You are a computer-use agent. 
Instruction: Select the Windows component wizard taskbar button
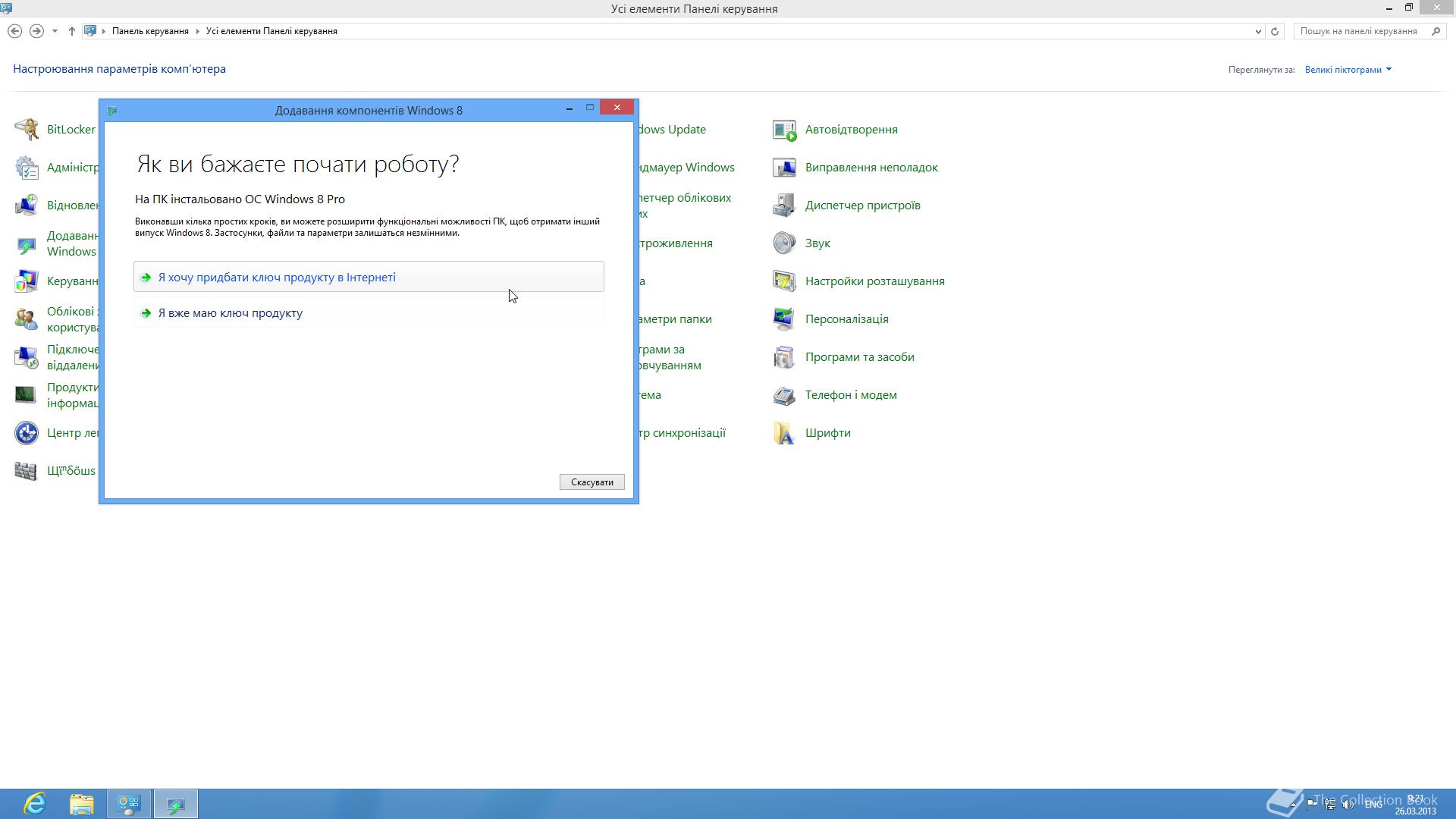point(176,804)
